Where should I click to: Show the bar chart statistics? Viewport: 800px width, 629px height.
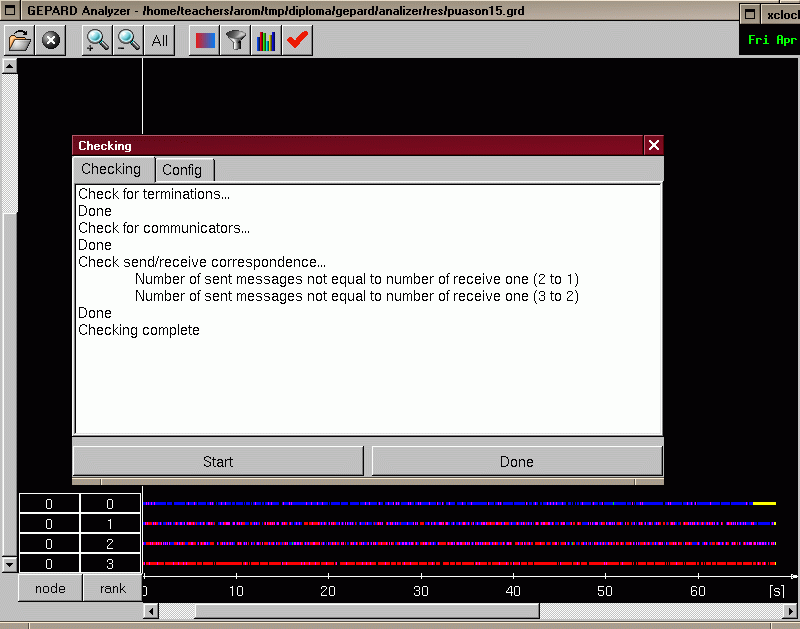coord(265,41)
